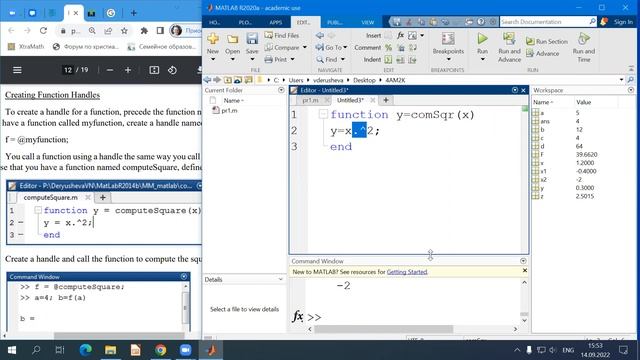Open File Explorer from taskbar
Viewport: 640px width, 360px height.
[110, 350]
